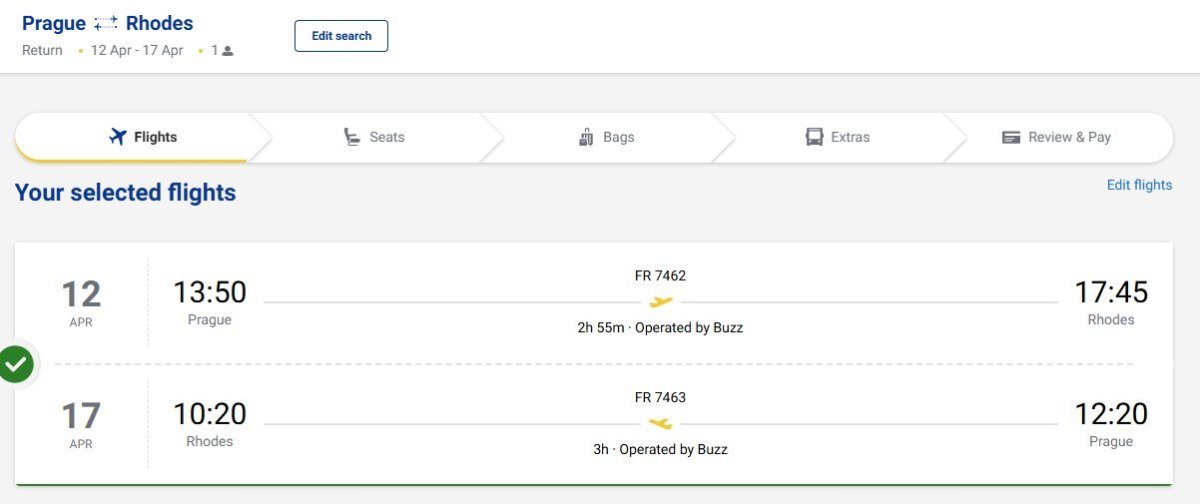This screenshot has height=504, width=1200.
Task: Click the yellow plane icon on FR 7463
Action: pyautogui.click(x=660, y=423)
